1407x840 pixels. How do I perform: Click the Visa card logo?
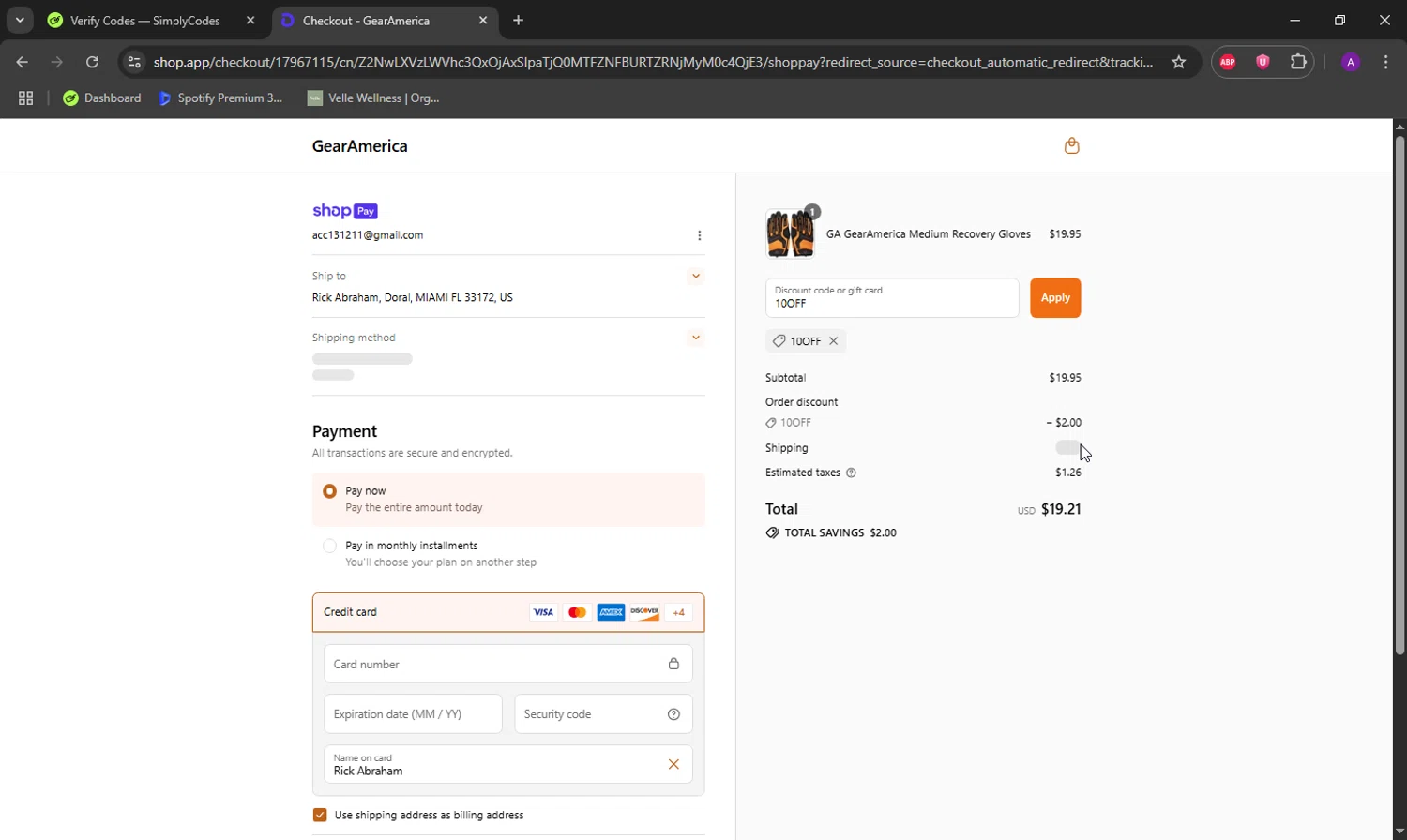(x=543, y=612)
